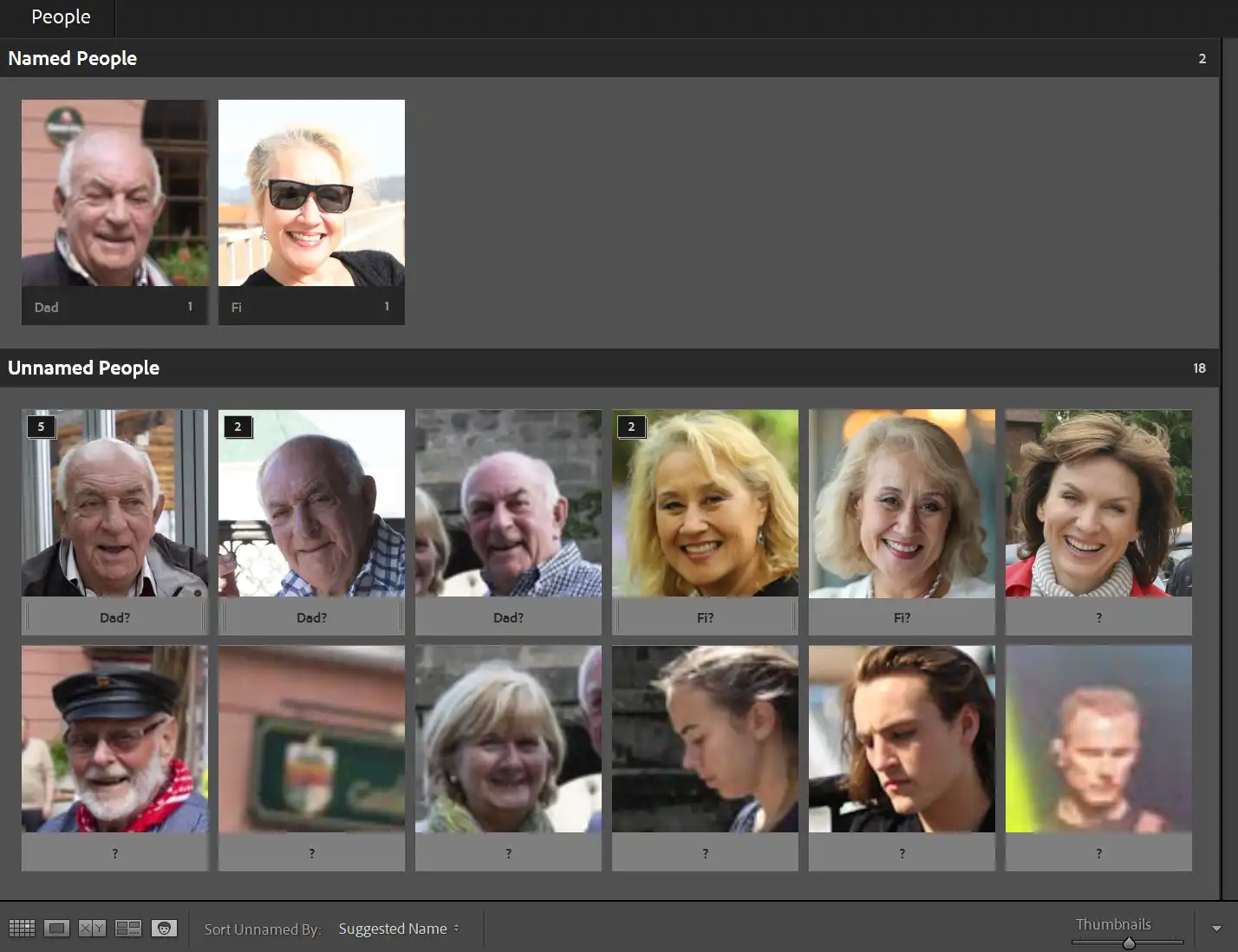Open Survey view icon

(128, 929)
